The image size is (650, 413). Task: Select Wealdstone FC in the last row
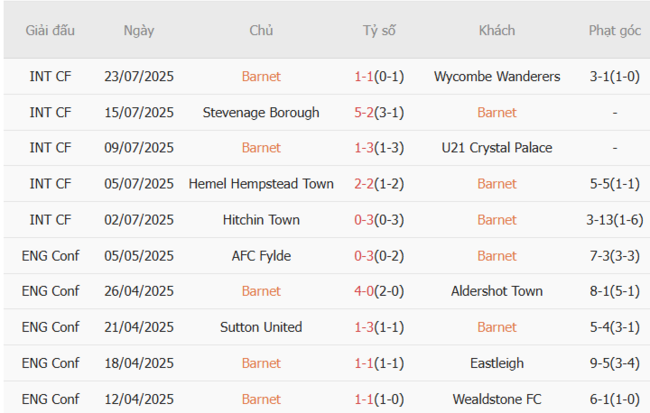click(x=497, y=399)
